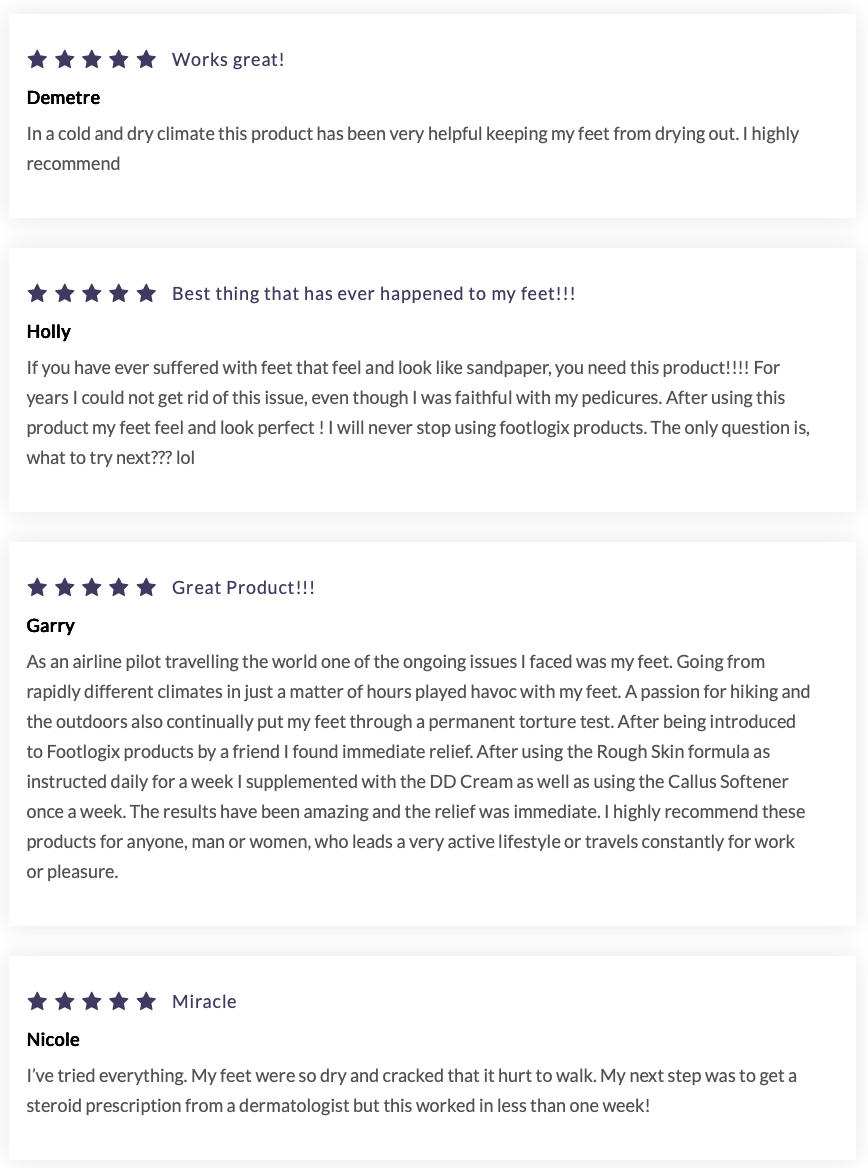Click the "Miracle" review title
The width and height of the screenshot is (868, 1168).
pos(204,1002)
